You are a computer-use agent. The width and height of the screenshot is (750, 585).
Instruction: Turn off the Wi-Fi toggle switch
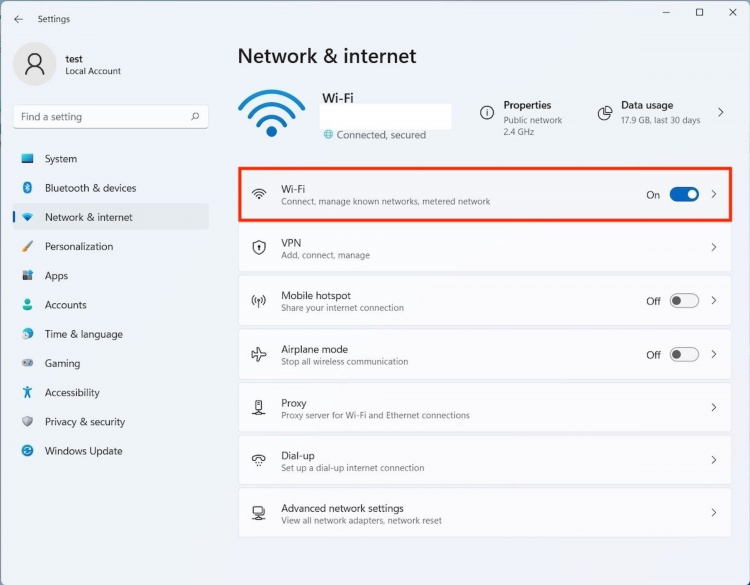[x=684, y=194]
